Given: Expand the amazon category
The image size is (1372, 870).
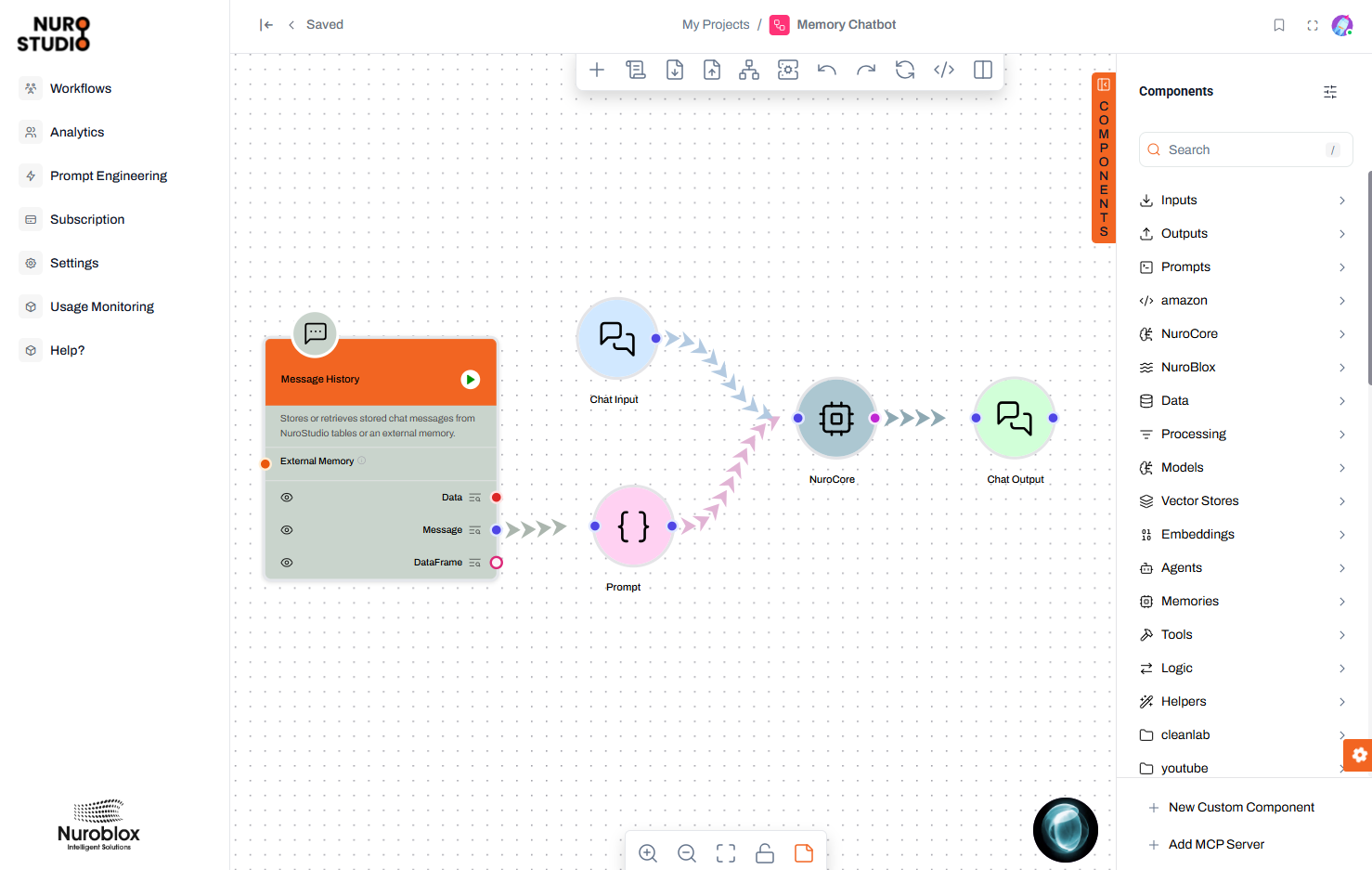Looking at the screenshot, I should pos(1242,301).
